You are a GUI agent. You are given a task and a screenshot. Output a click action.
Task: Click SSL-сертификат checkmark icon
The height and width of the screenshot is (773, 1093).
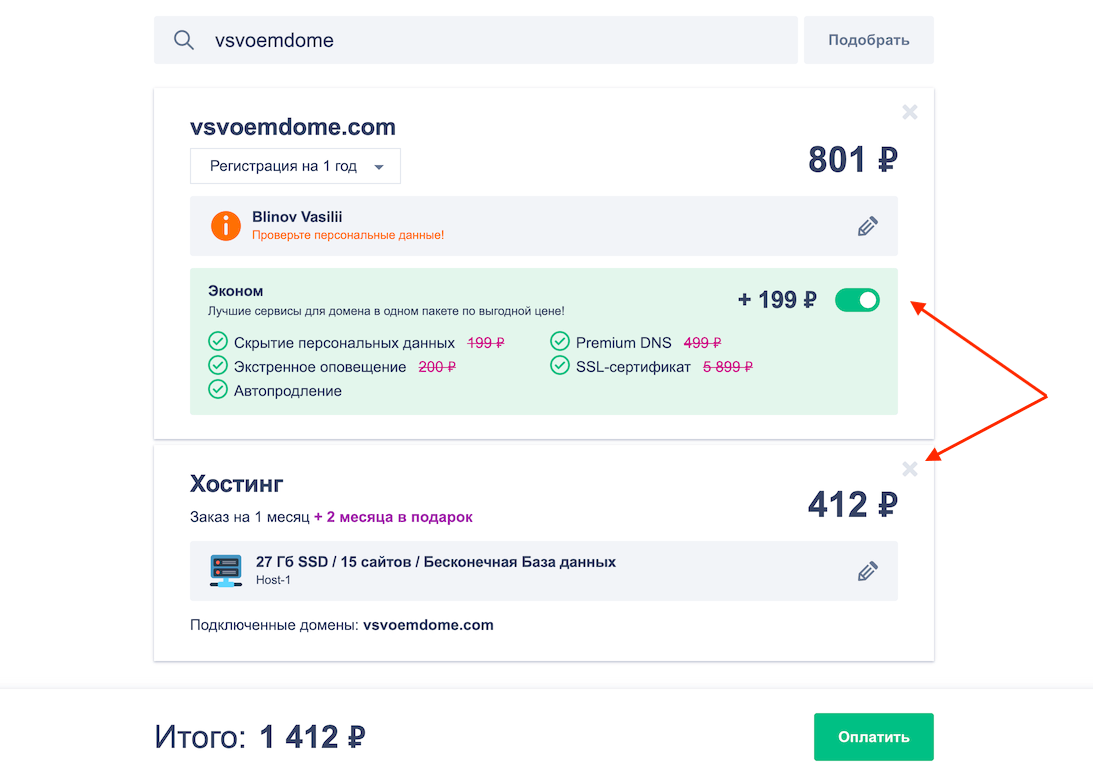[x=560, y=366]
